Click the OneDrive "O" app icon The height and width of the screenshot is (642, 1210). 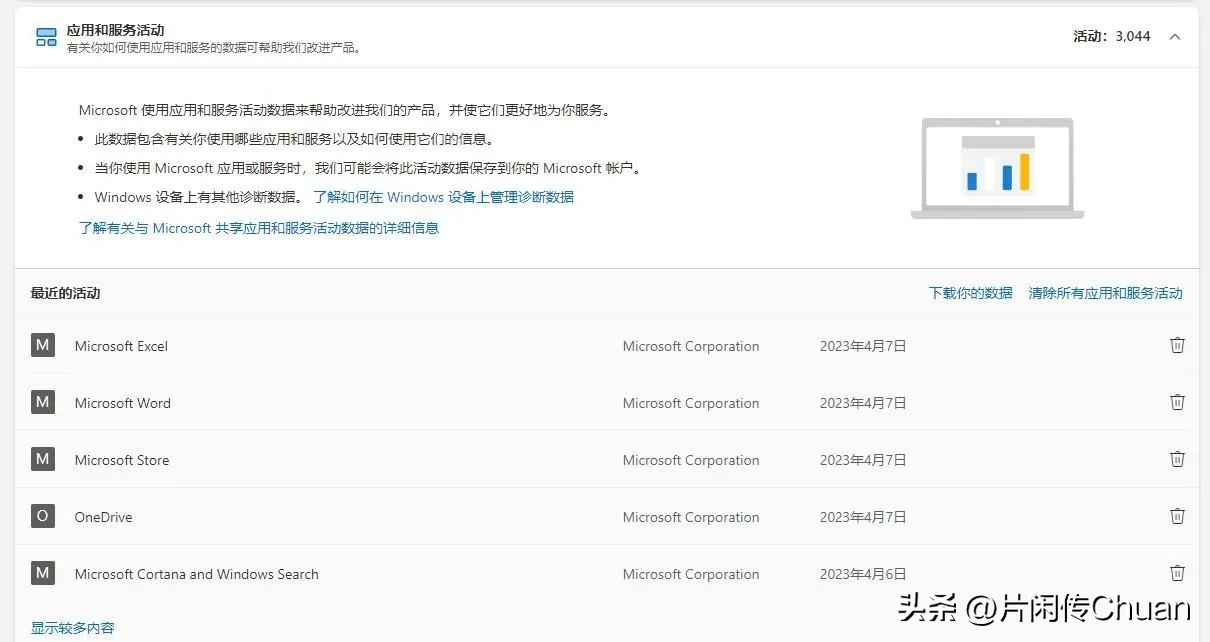coord(42,516)
